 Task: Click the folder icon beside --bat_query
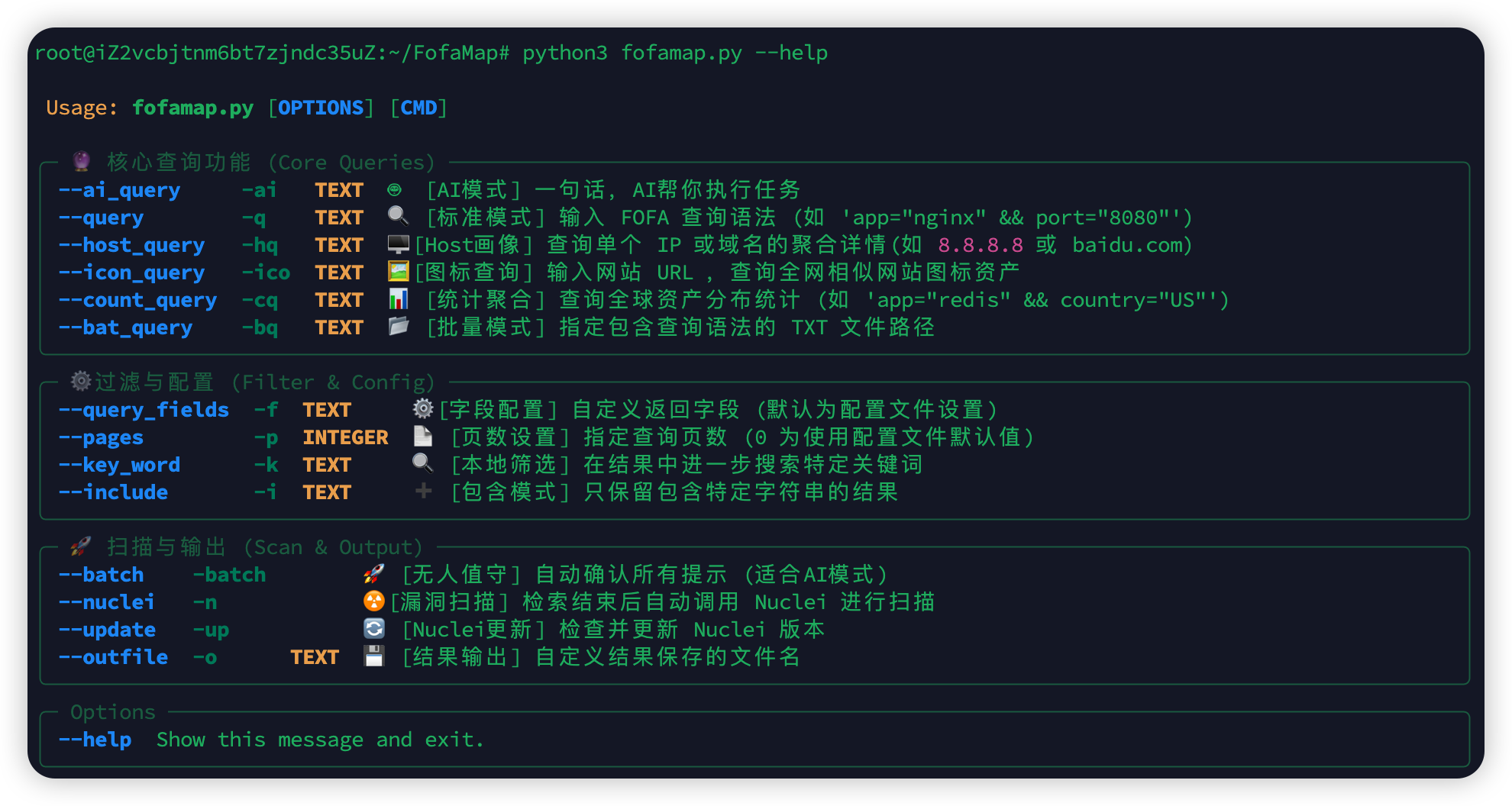(x=398, y=327)
